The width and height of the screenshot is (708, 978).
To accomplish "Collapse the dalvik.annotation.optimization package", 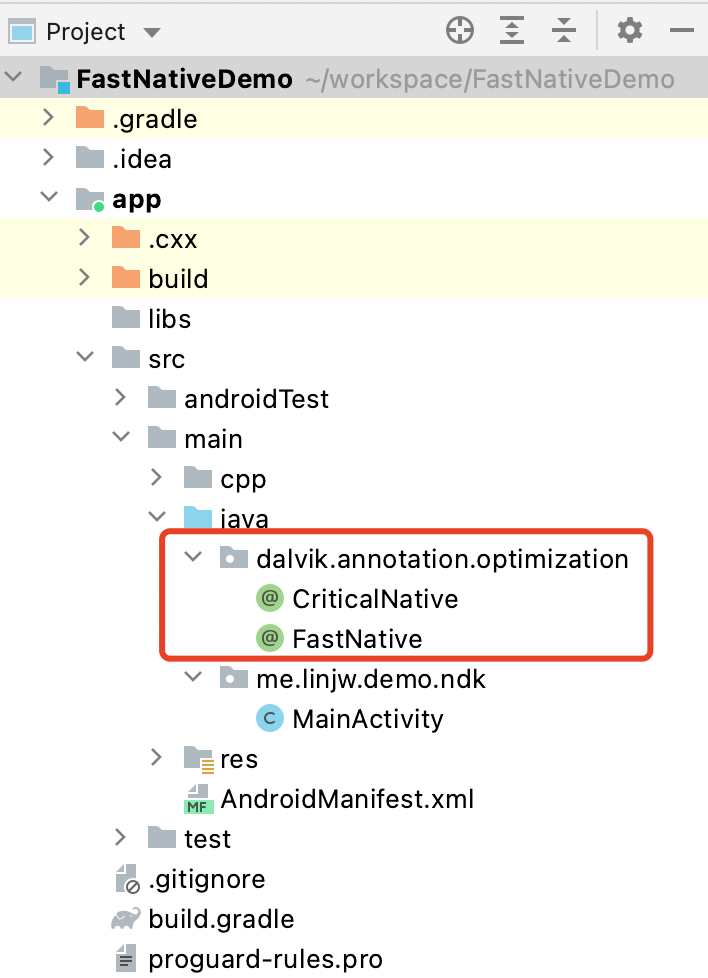I will point(192,559).
